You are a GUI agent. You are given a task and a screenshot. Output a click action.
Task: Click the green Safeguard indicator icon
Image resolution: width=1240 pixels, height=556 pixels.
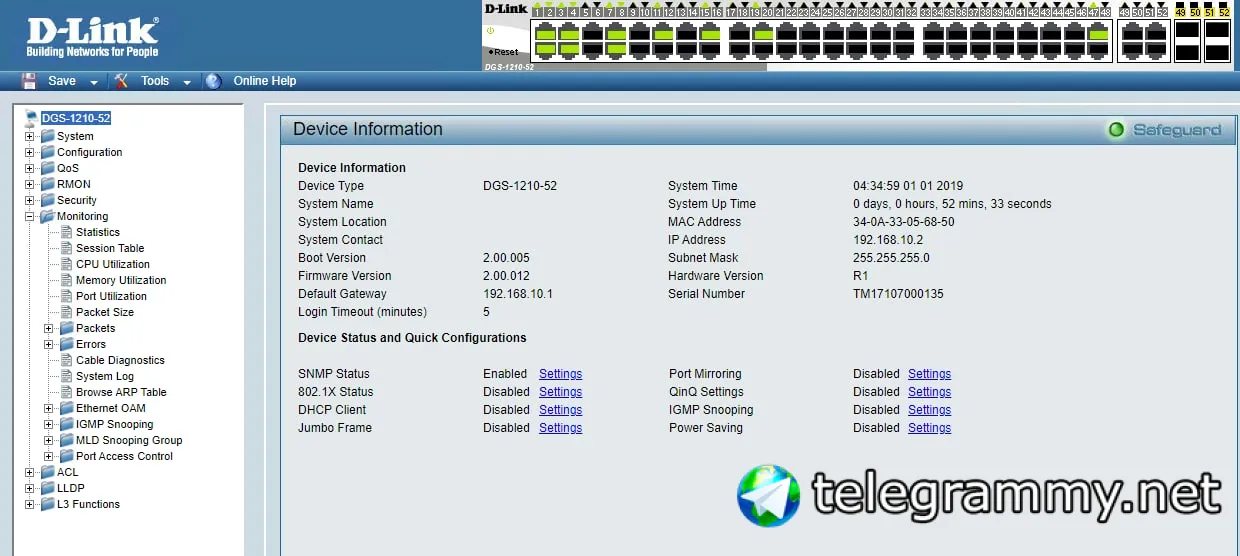[x=1116, y=130]
